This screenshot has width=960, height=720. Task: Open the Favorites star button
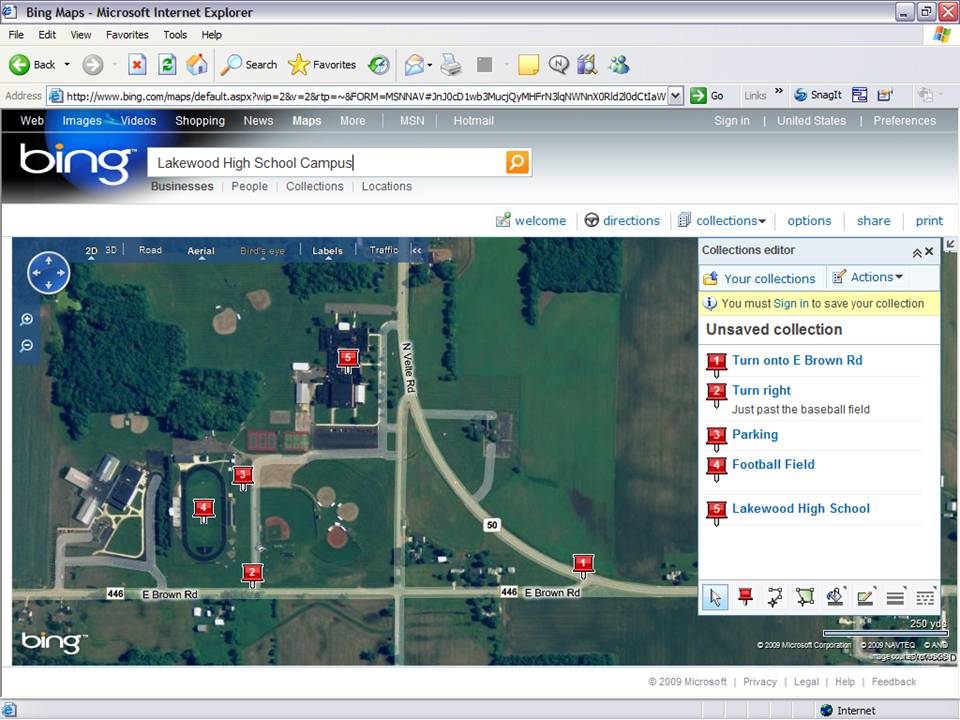tap(322, 64)
